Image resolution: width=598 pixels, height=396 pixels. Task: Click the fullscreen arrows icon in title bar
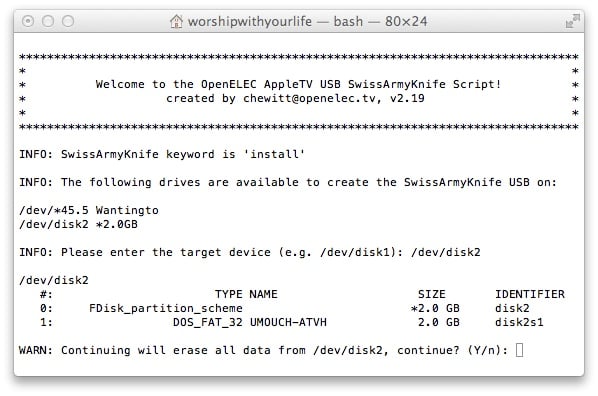(572, 21)
